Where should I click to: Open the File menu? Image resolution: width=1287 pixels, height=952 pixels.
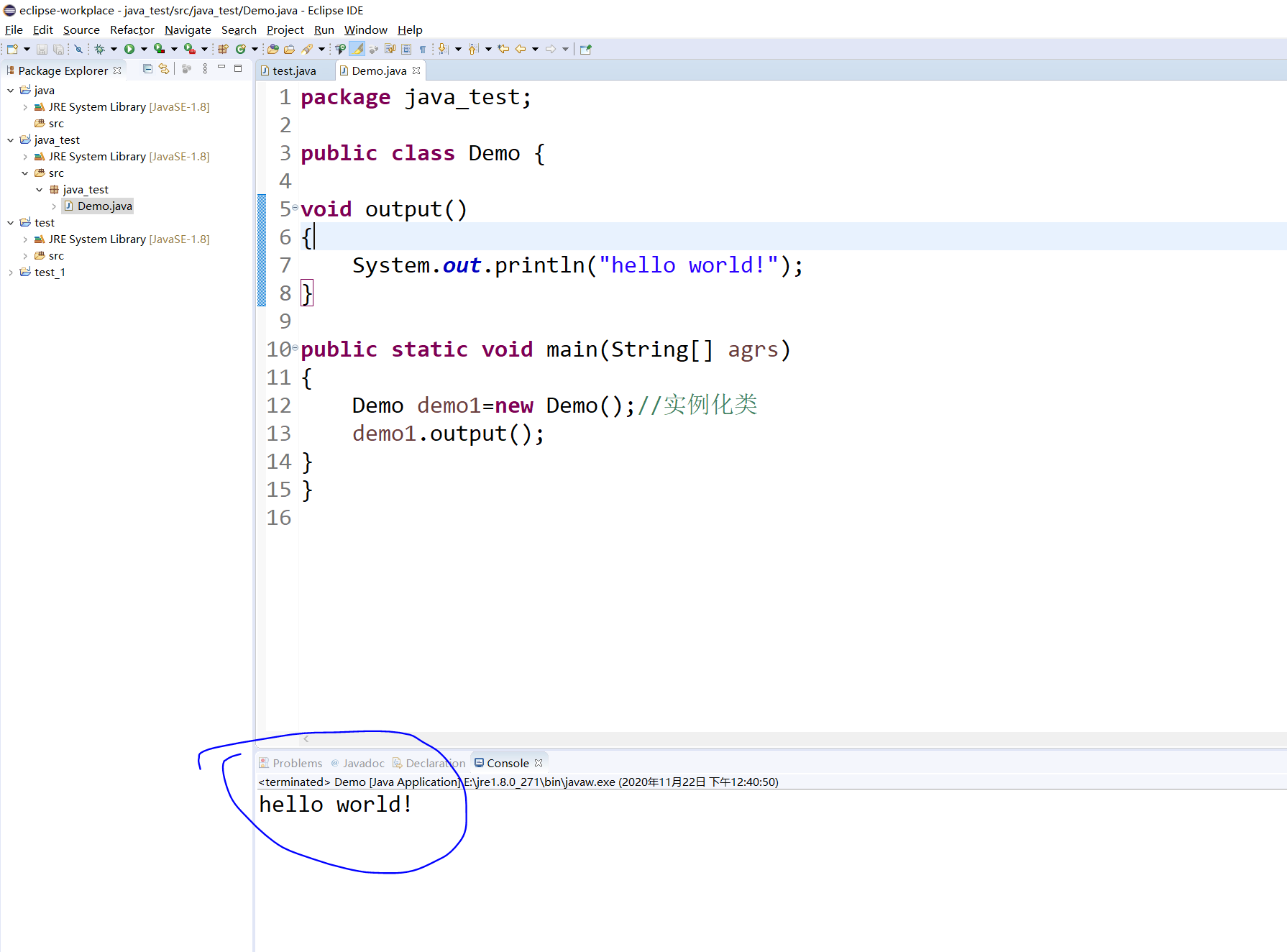[14, 29]
